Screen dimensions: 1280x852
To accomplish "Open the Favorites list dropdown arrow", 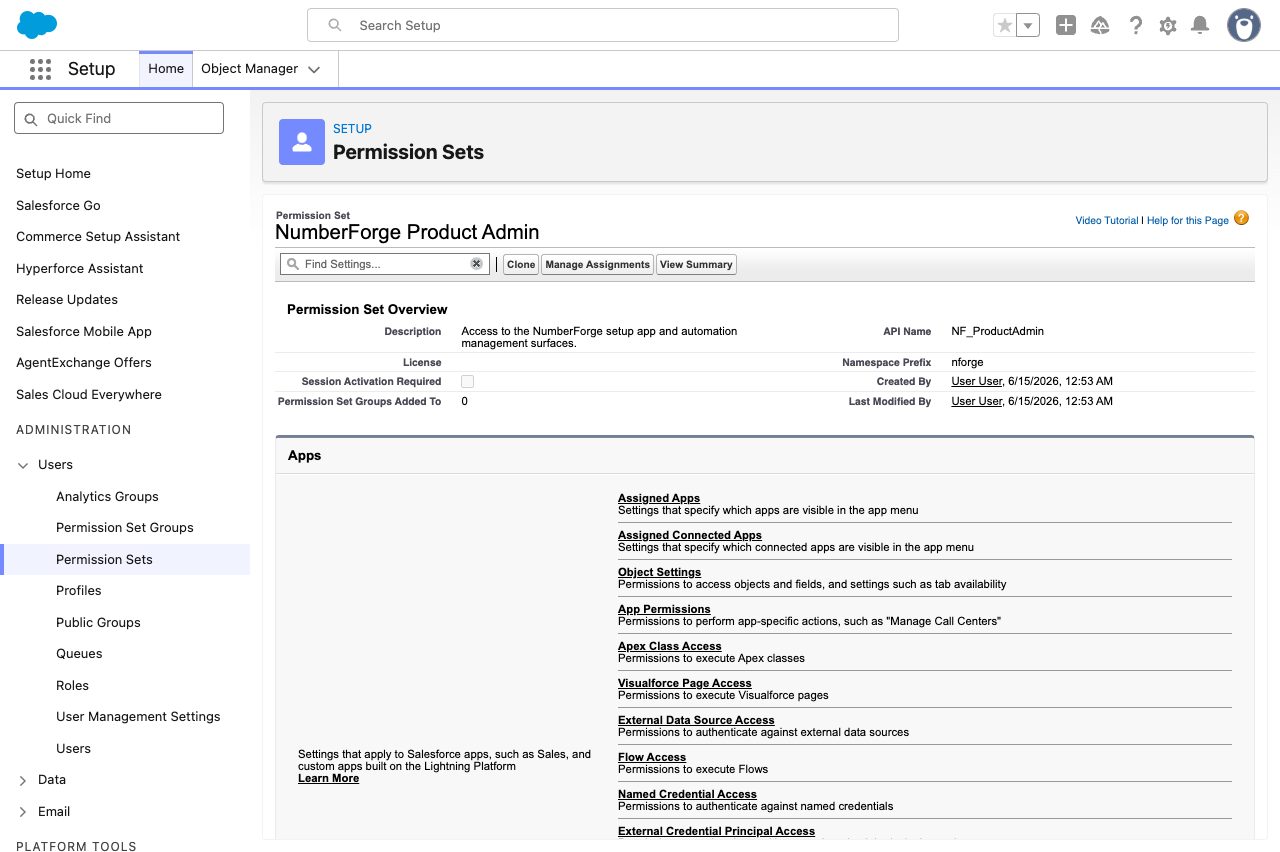I will pos(1028,26).
